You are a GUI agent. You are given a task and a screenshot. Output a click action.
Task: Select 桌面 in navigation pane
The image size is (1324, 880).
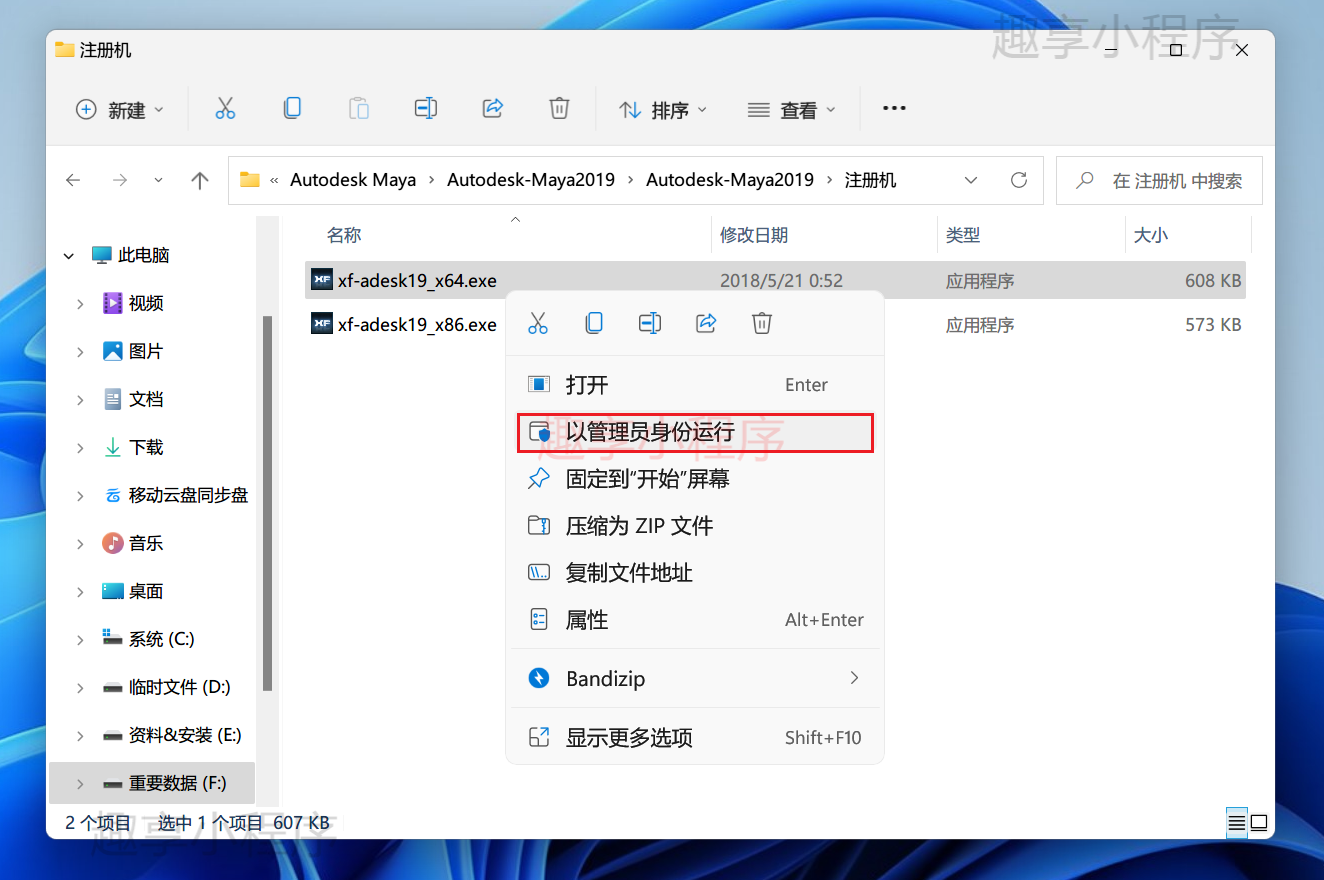pyautogui.click(x=146, y=591)
